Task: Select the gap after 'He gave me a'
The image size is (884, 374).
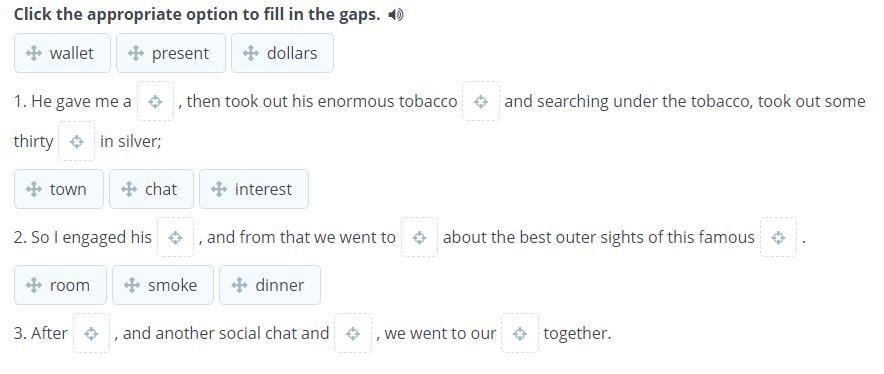Action: [x=156, y=101]
